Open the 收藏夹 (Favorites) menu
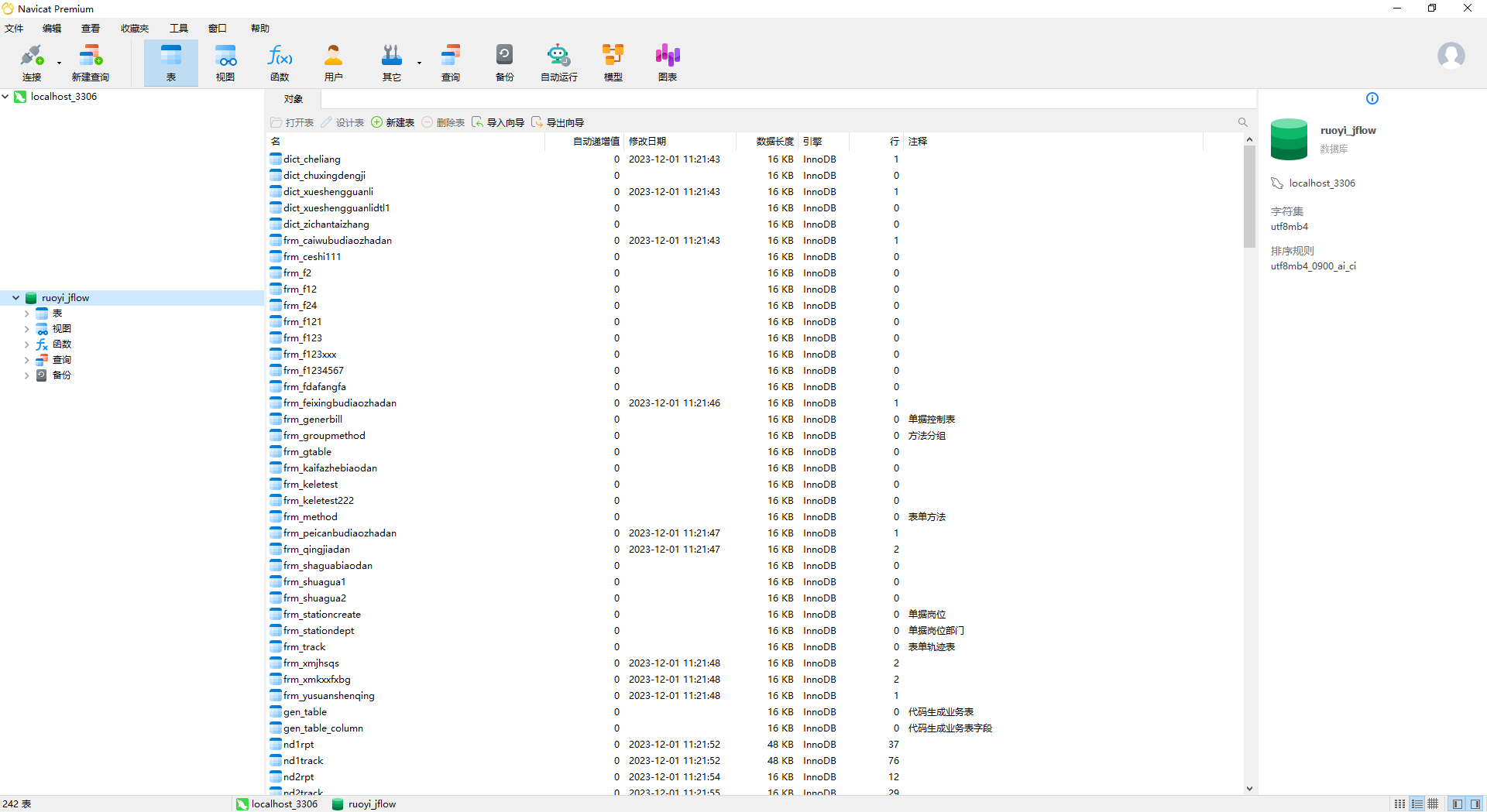Screen dimensions: 1487x812 (134, 29)
